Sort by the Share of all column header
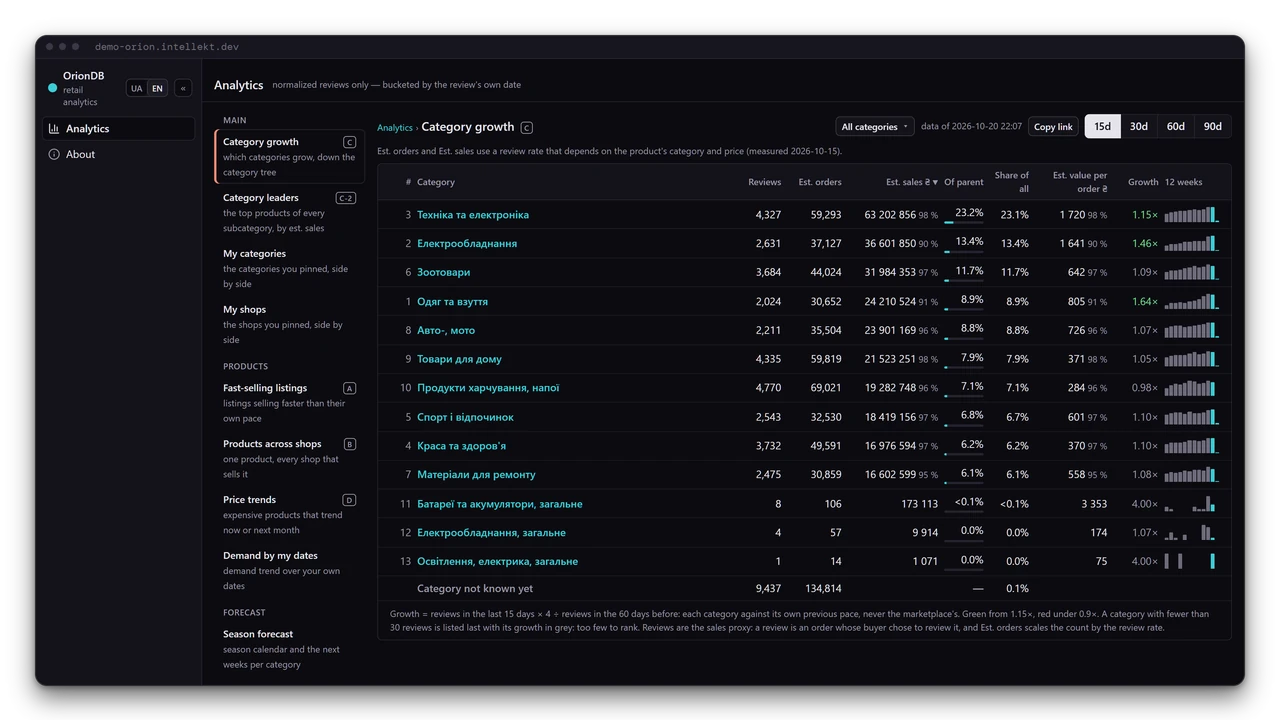 click(x=1012, y=182)
